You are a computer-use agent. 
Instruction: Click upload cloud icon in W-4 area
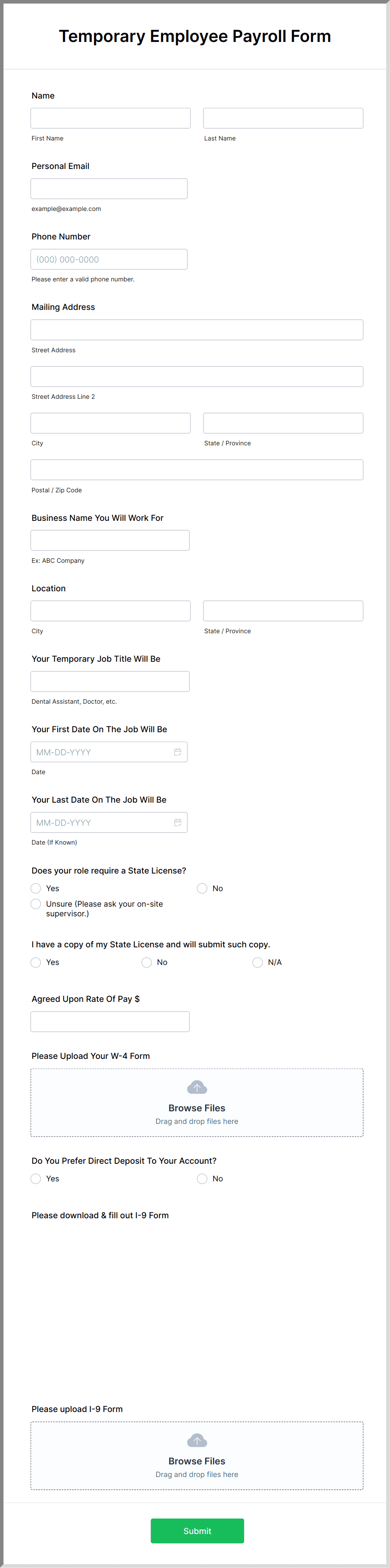click(x=197, y=1087)
